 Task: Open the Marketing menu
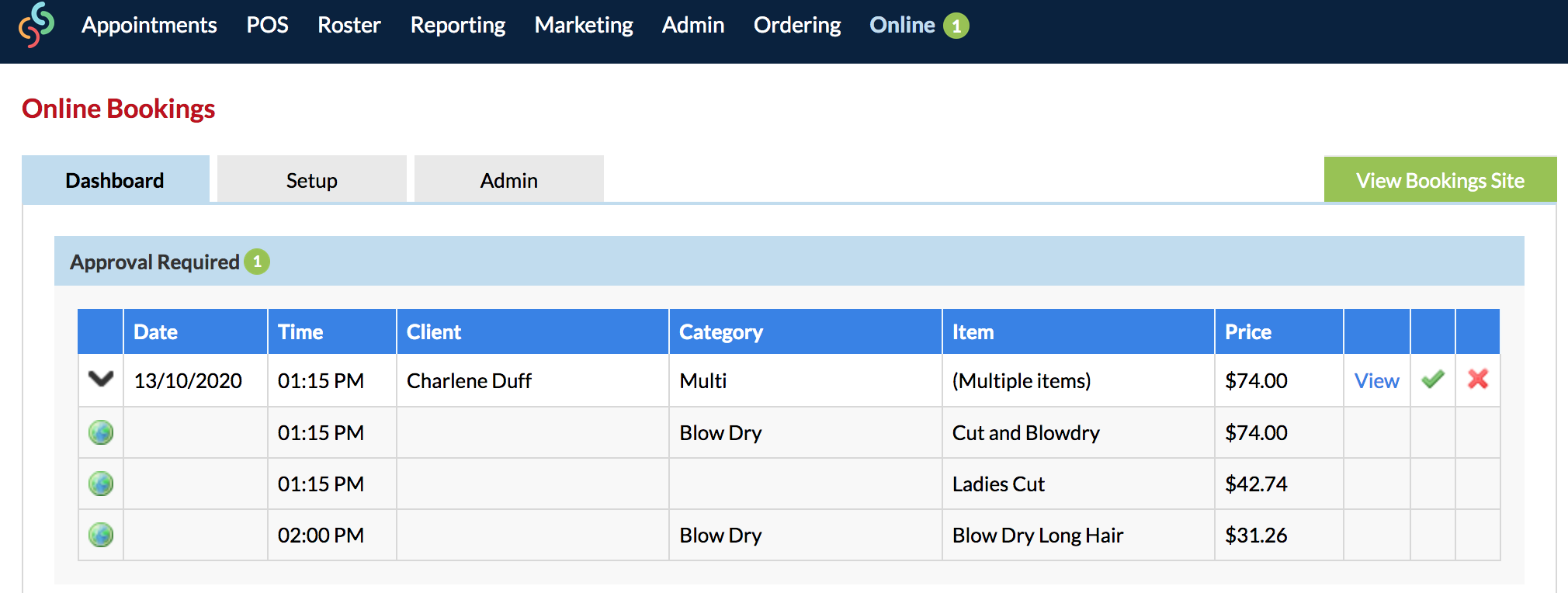pos(584,25)
